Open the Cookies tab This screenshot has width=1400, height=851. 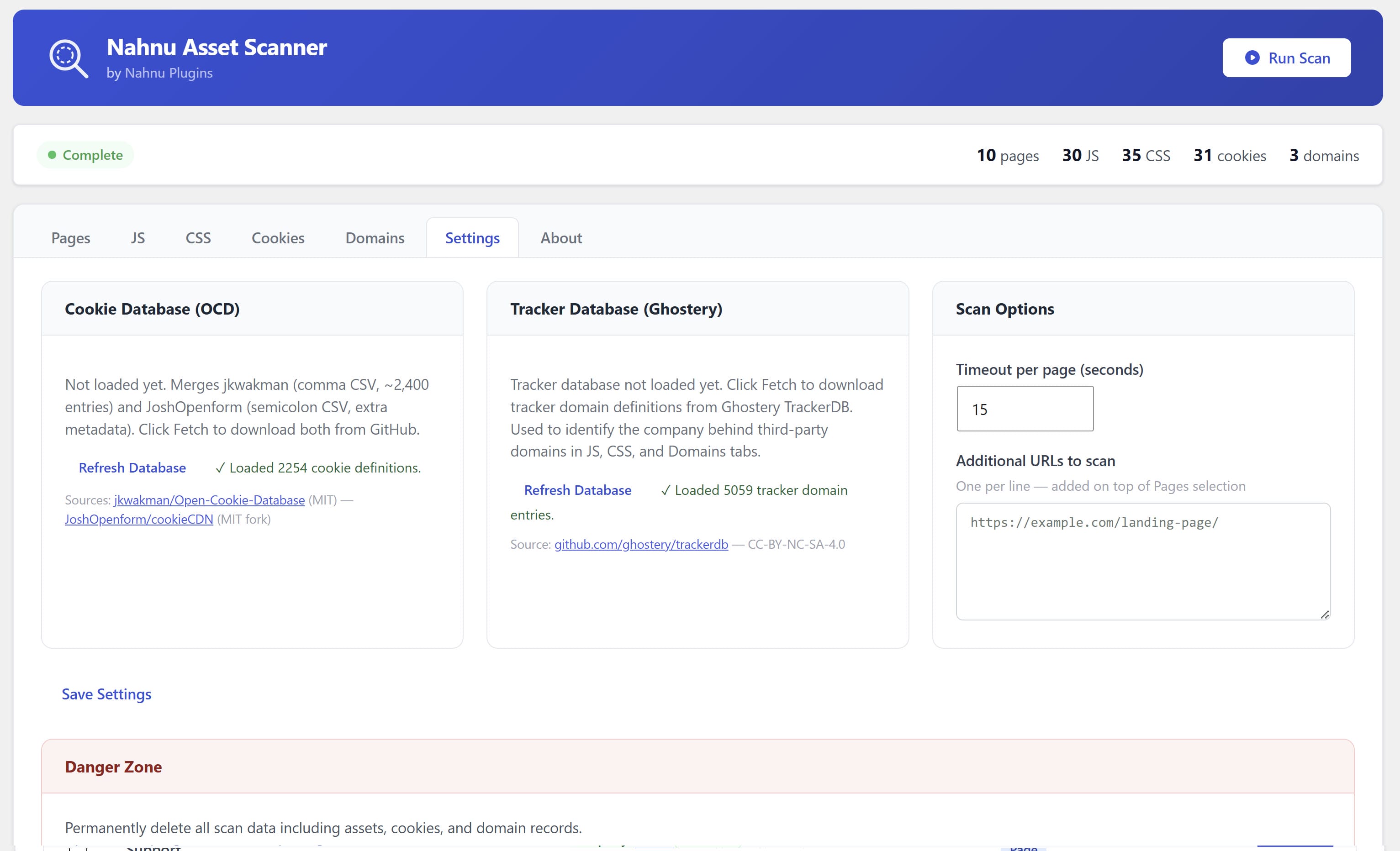click(278, 238)
